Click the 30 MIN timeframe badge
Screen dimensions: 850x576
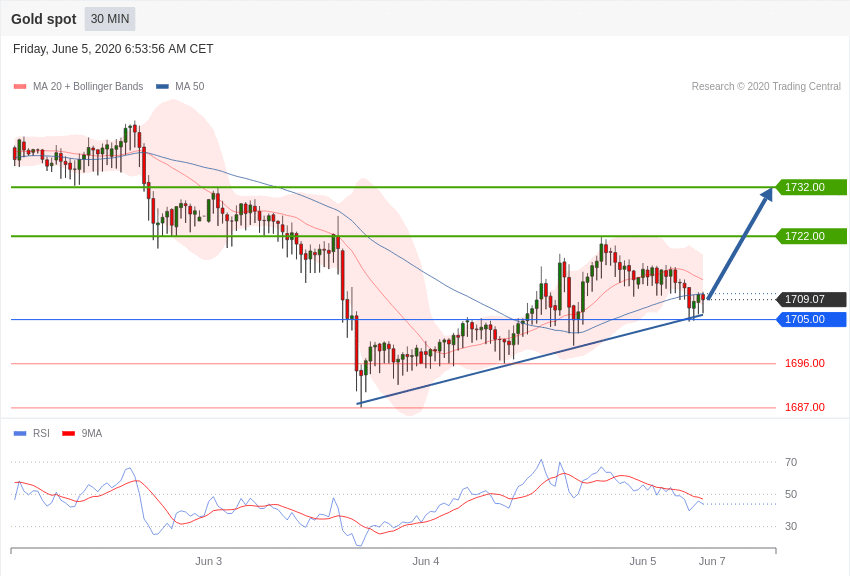point(110,19)
